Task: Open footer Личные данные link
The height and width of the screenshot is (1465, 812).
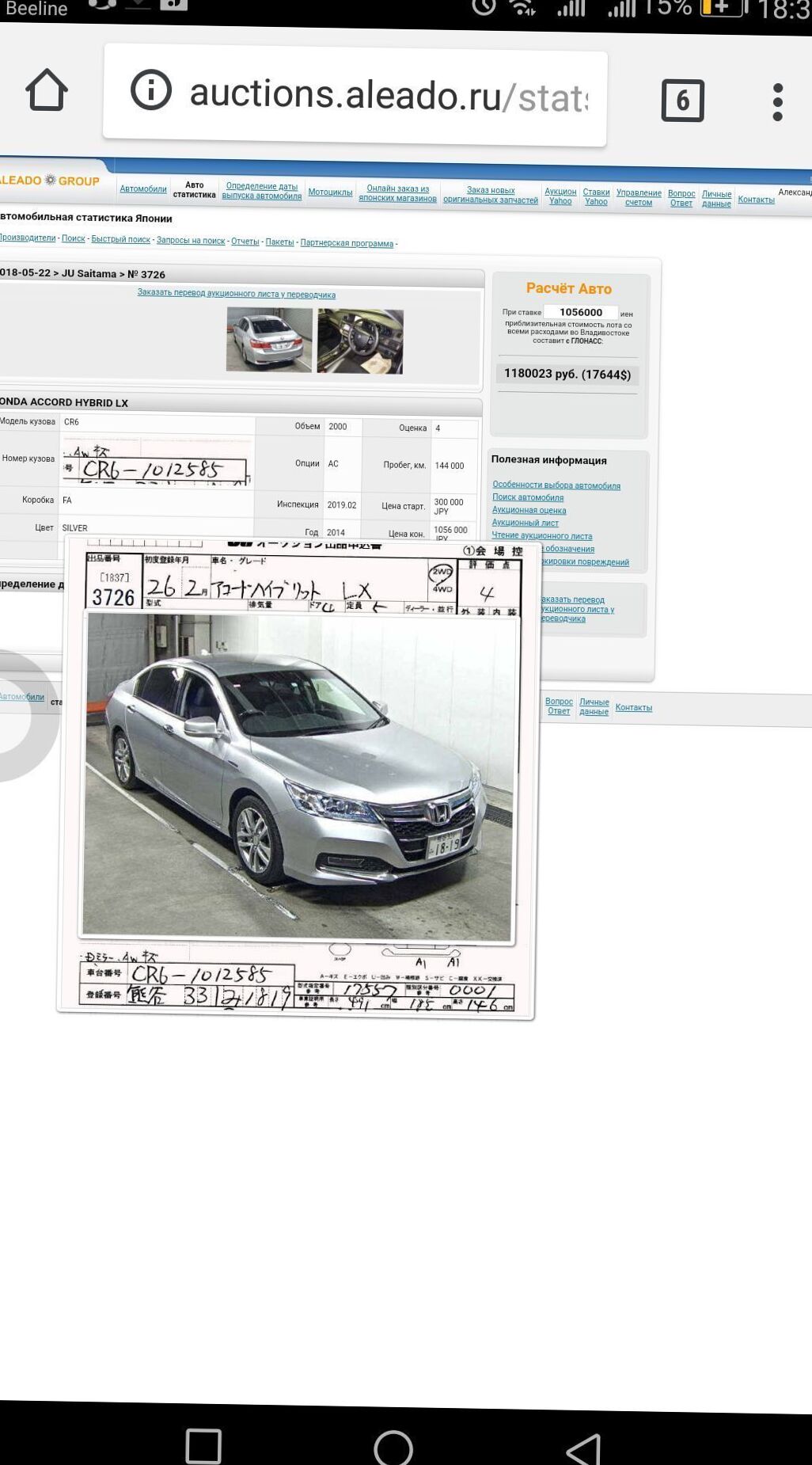Action: click(x=594, y=707)
